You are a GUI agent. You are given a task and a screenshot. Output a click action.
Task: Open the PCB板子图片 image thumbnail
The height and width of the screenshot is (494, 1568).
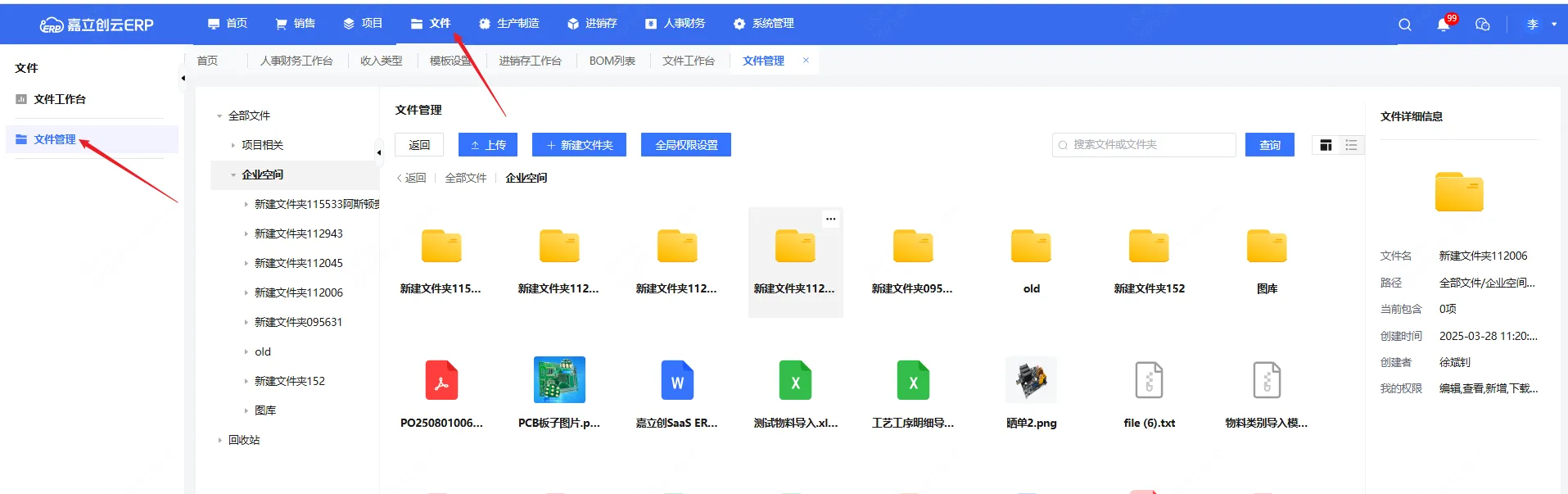pyautogui.click(x=559, y=379)
